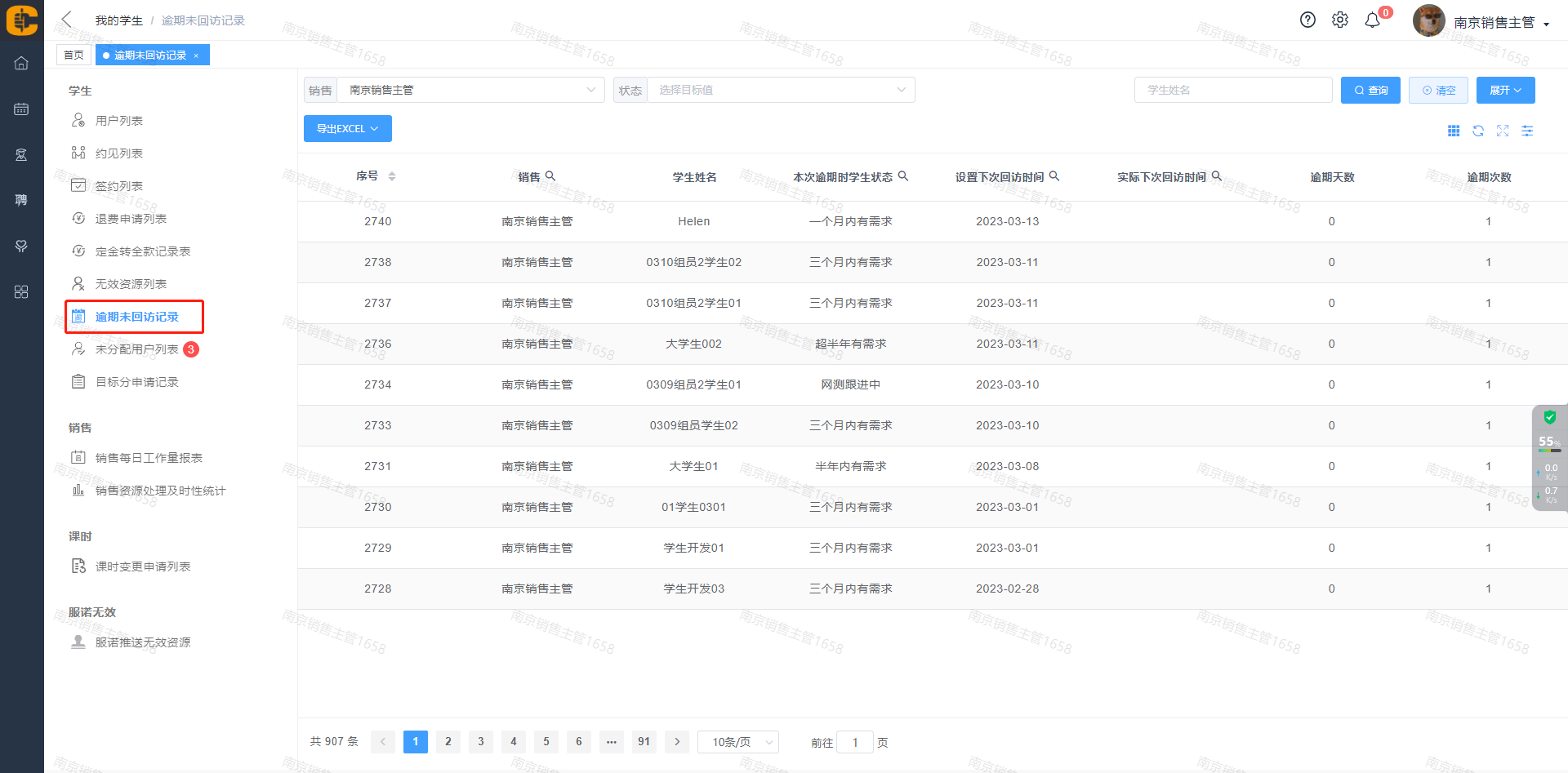The width and height of the screenshot is (1568, 773).
Task: Click the 查询 search button
Action: coord(1370,90)
